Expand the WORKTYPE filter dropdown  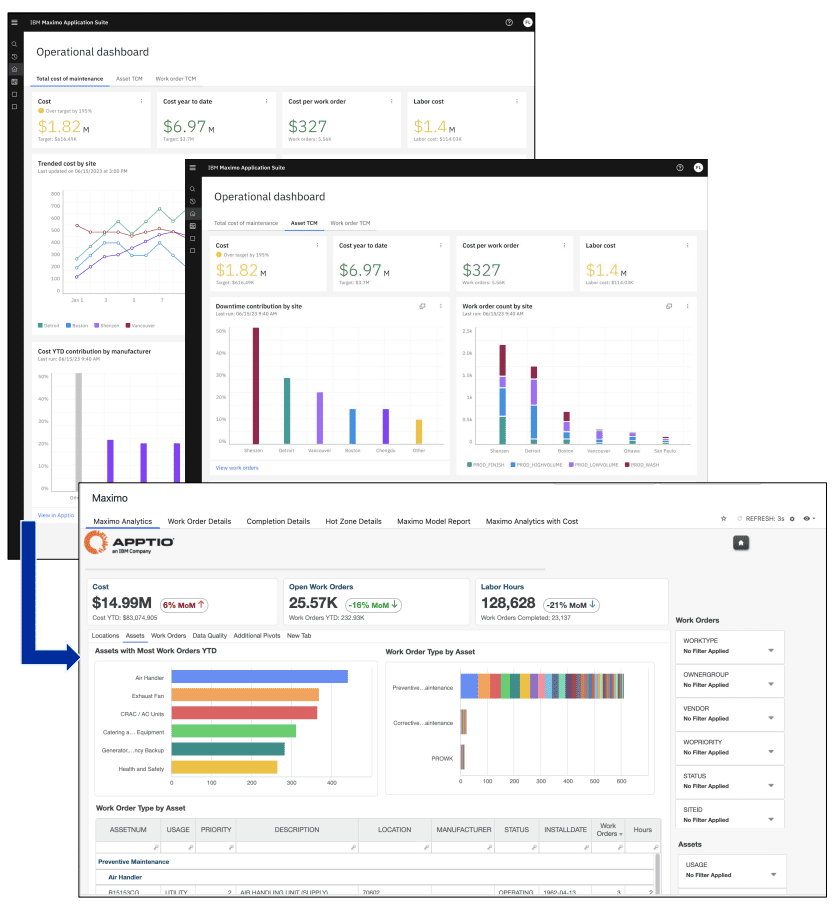click(x=770, y=650)
